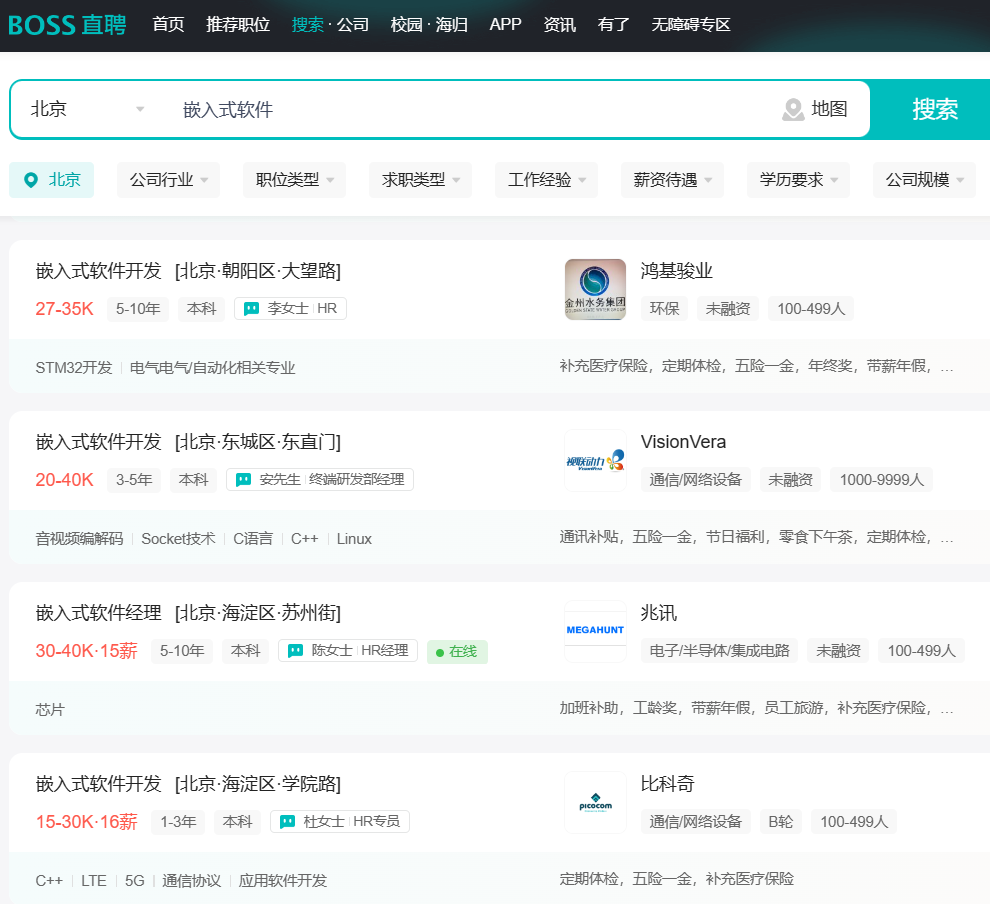Click the Linux skill tag
990x904 pixels.
tap(354, 538)
